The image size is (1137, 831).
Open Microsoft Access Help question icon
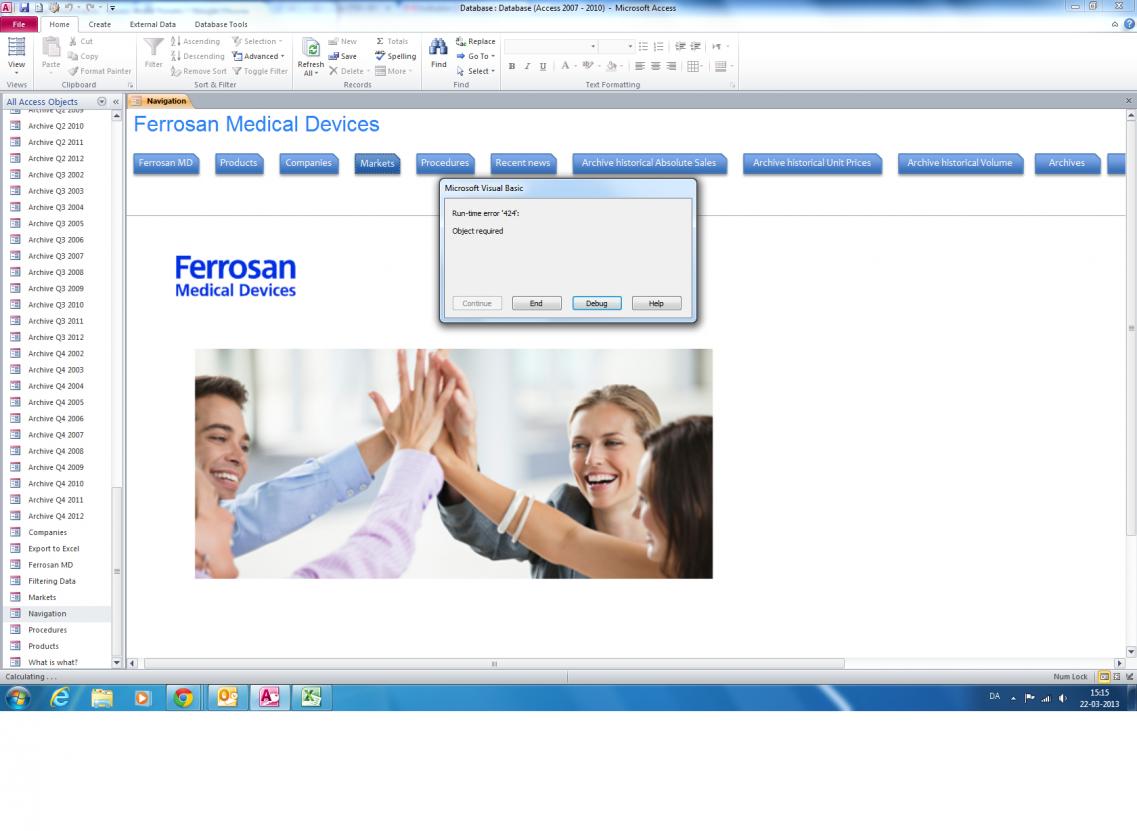(x=1129, y=24)
